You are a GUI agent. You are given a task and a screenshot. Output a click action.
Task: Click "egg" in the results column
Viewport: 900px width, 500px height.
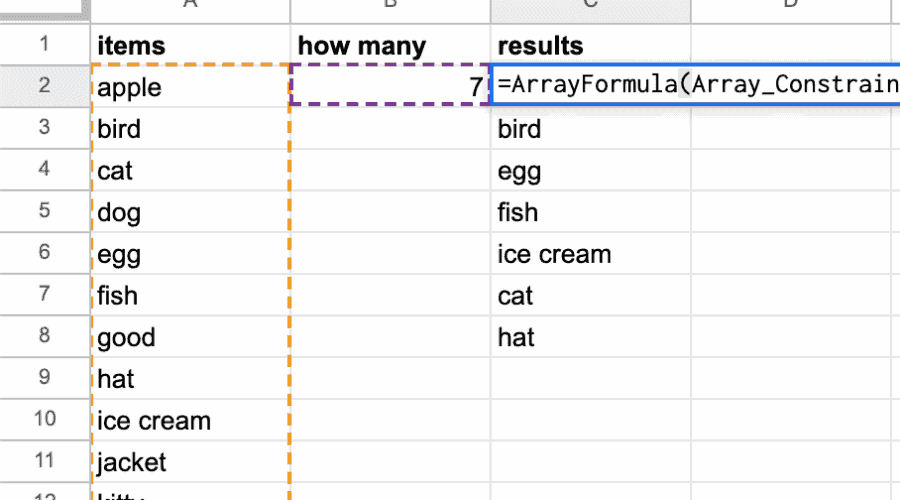point(590,171)
